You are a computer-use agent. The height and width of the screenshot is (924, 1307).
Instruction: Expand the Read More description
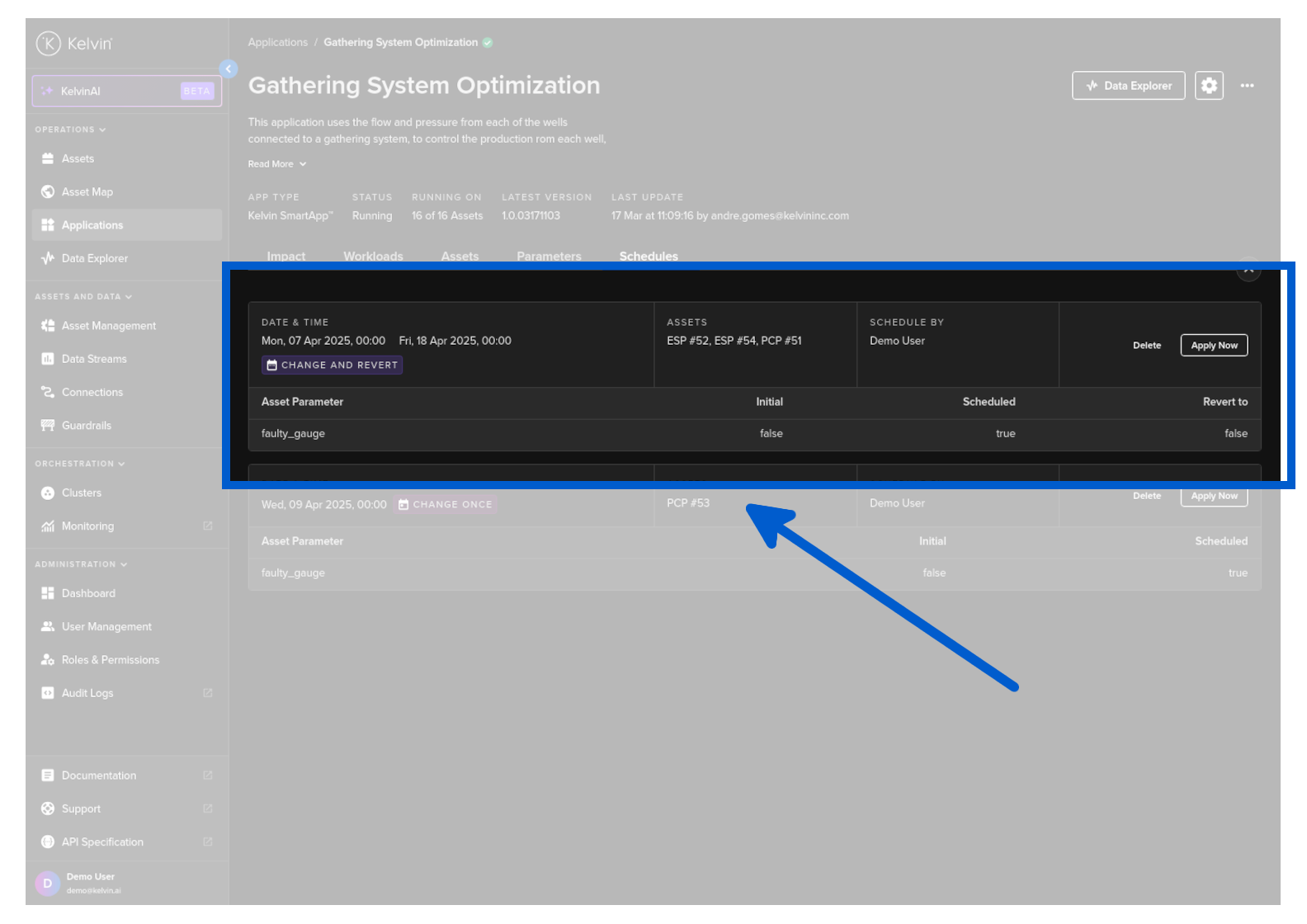[x=276, y=164]
